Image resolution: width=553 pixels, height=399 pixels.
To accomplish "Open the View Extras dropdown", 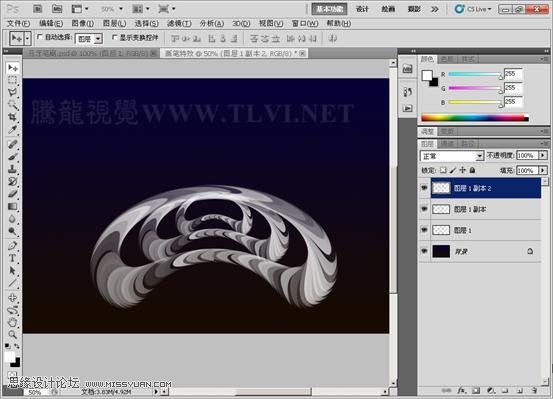I will click(x=80, y=9).
